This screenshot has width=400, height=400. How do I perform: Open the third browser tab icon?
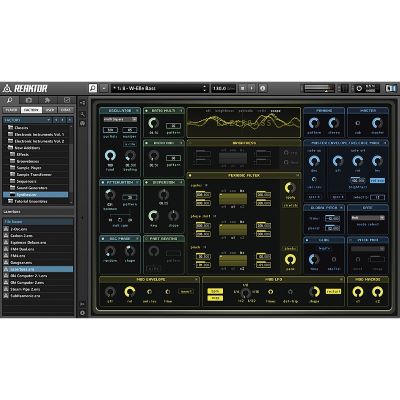pyautogui.click(x=47, y=100)
